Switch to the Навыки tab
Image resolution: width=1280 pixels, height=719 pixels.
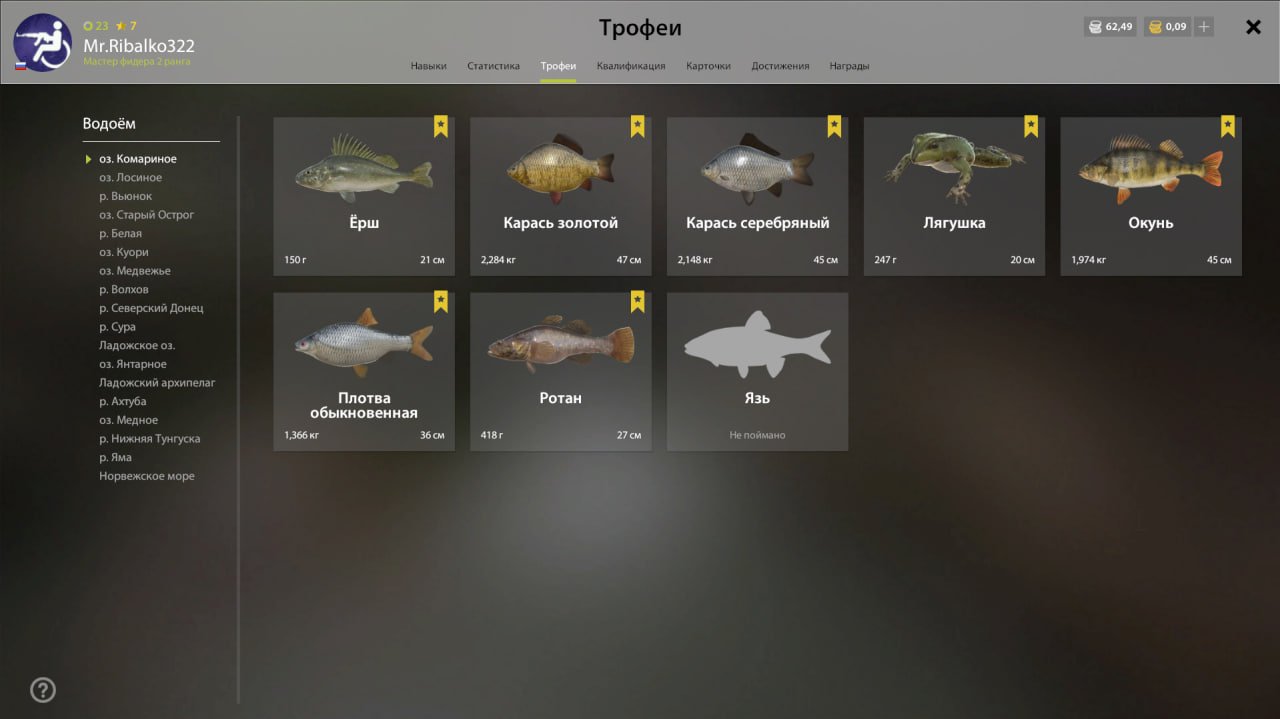pos(428,66)
